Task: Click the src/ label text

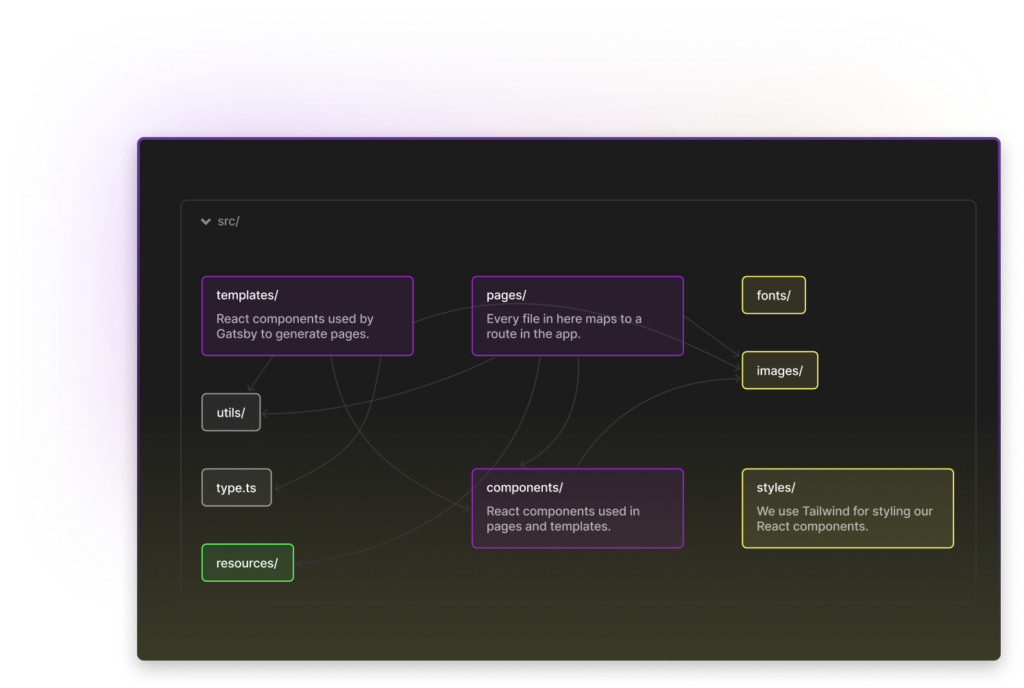Action: [229, 221]
